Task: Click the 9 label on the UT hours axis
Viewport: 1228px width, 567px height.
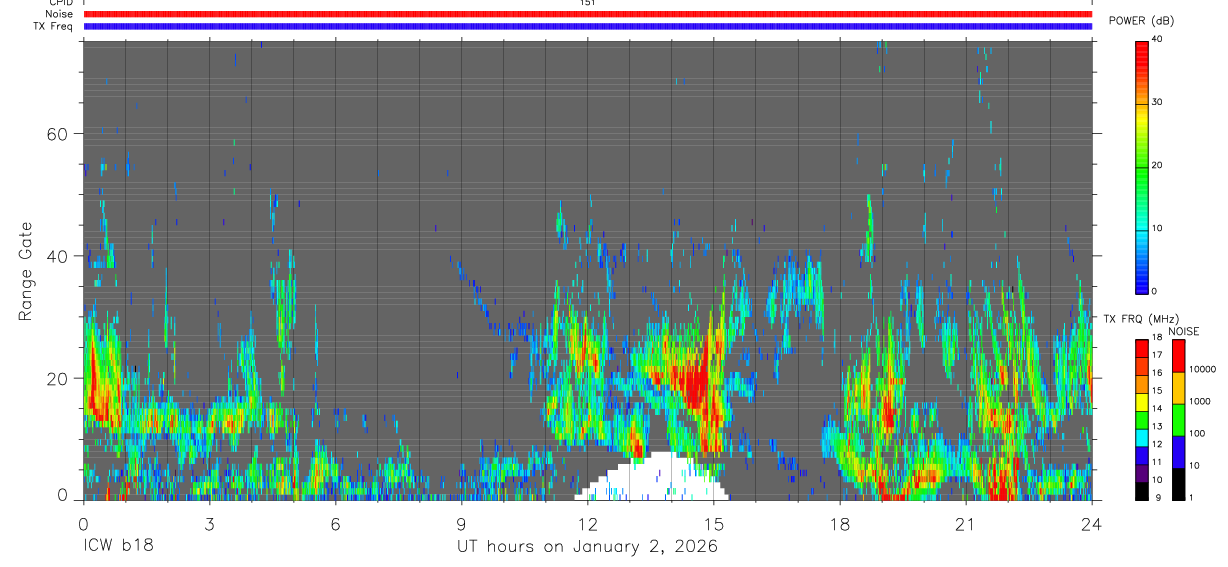Action: [462, 524]
